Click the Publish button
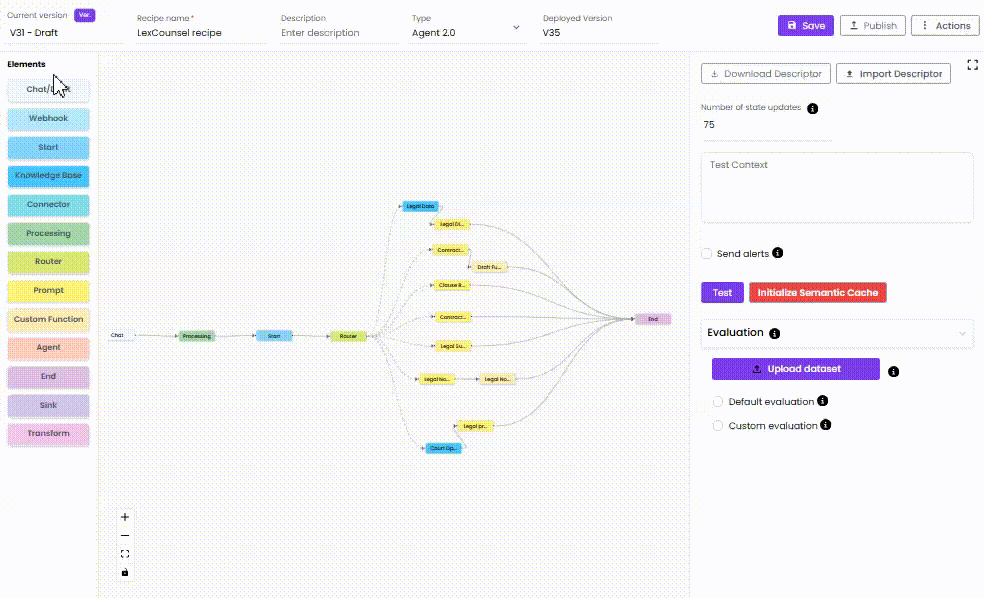 (871, 25)
